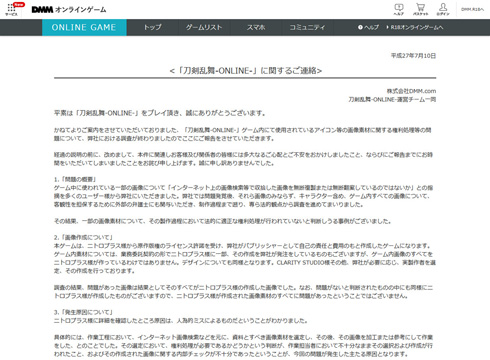Click the DMM オンラインゲーム logo
This screenshot has width=490, height=360.
[69, 10]
